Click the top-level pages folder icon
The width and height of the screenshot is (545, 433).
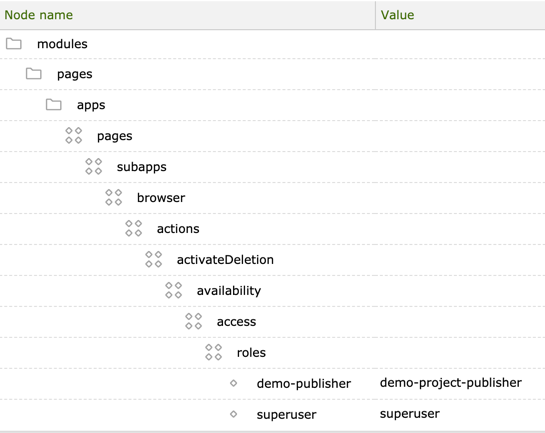(34, 74)
